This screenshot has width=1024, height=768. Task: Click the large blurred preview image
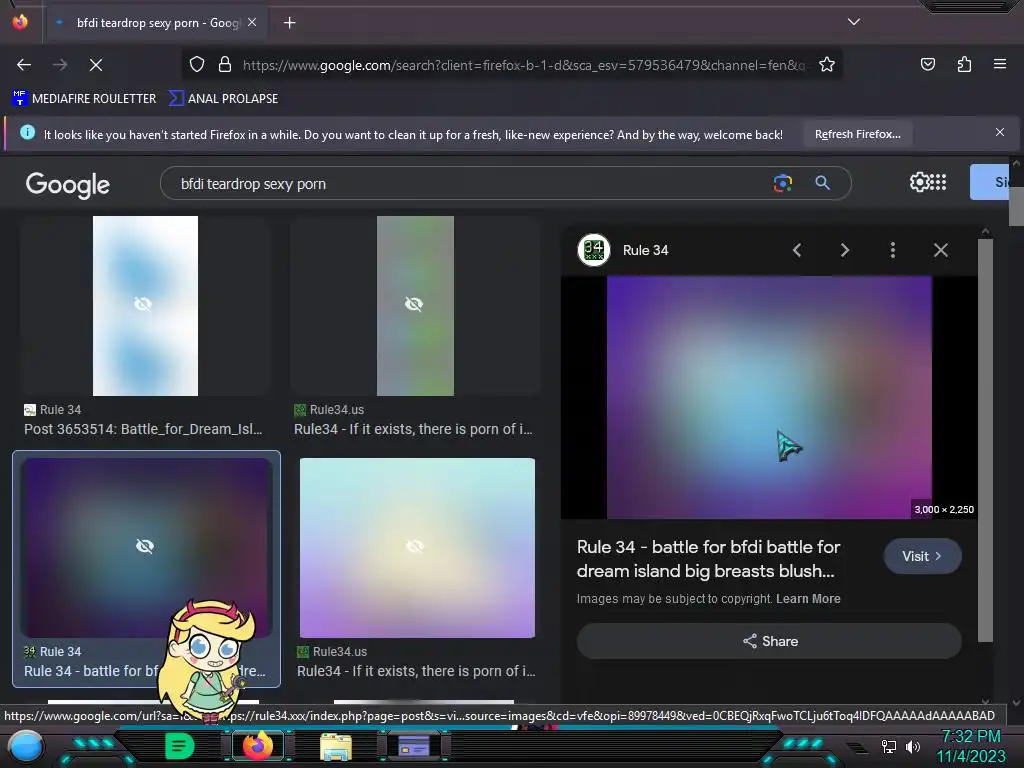769,397
